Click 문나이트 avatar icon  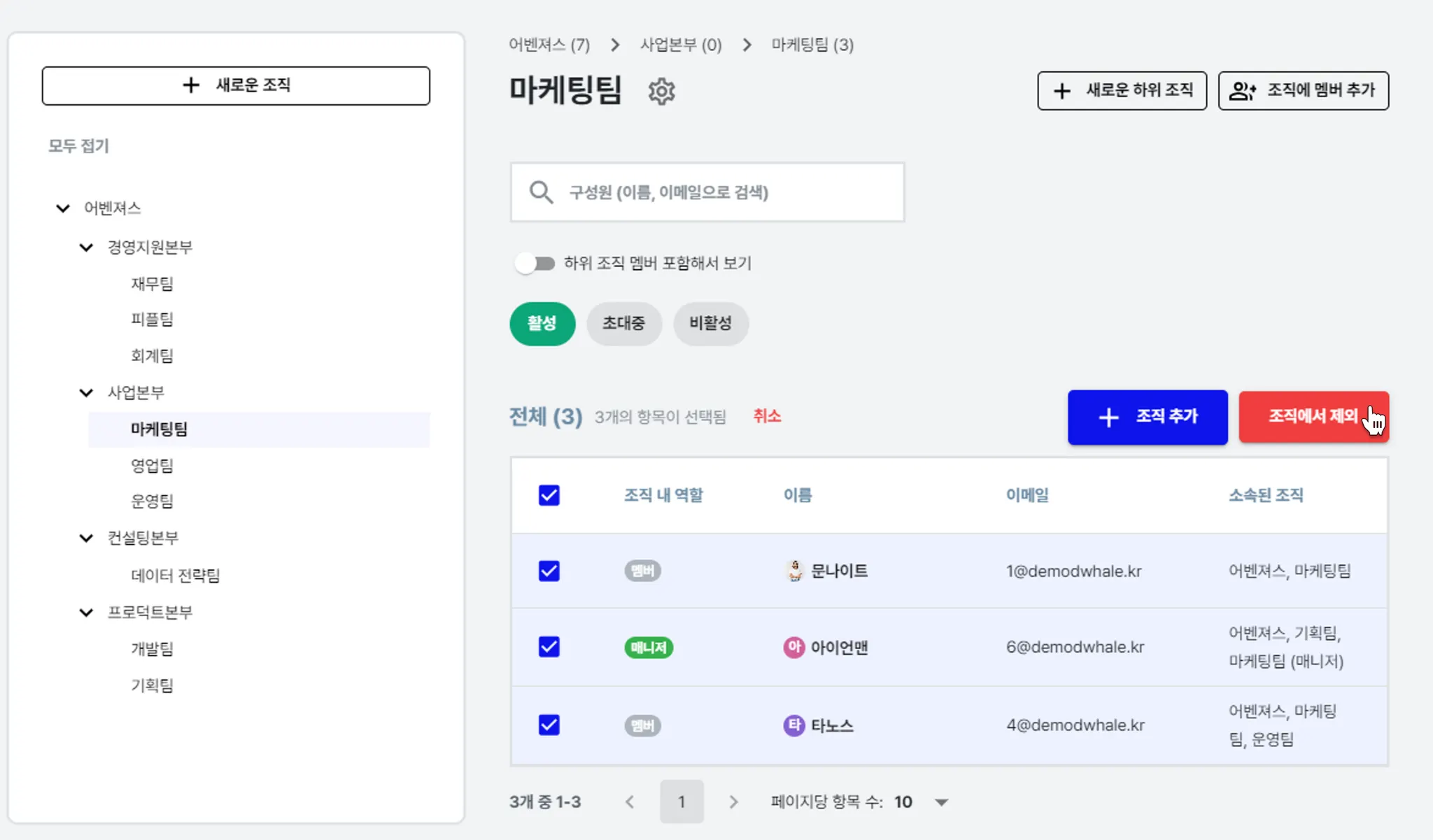click(794, 571)
